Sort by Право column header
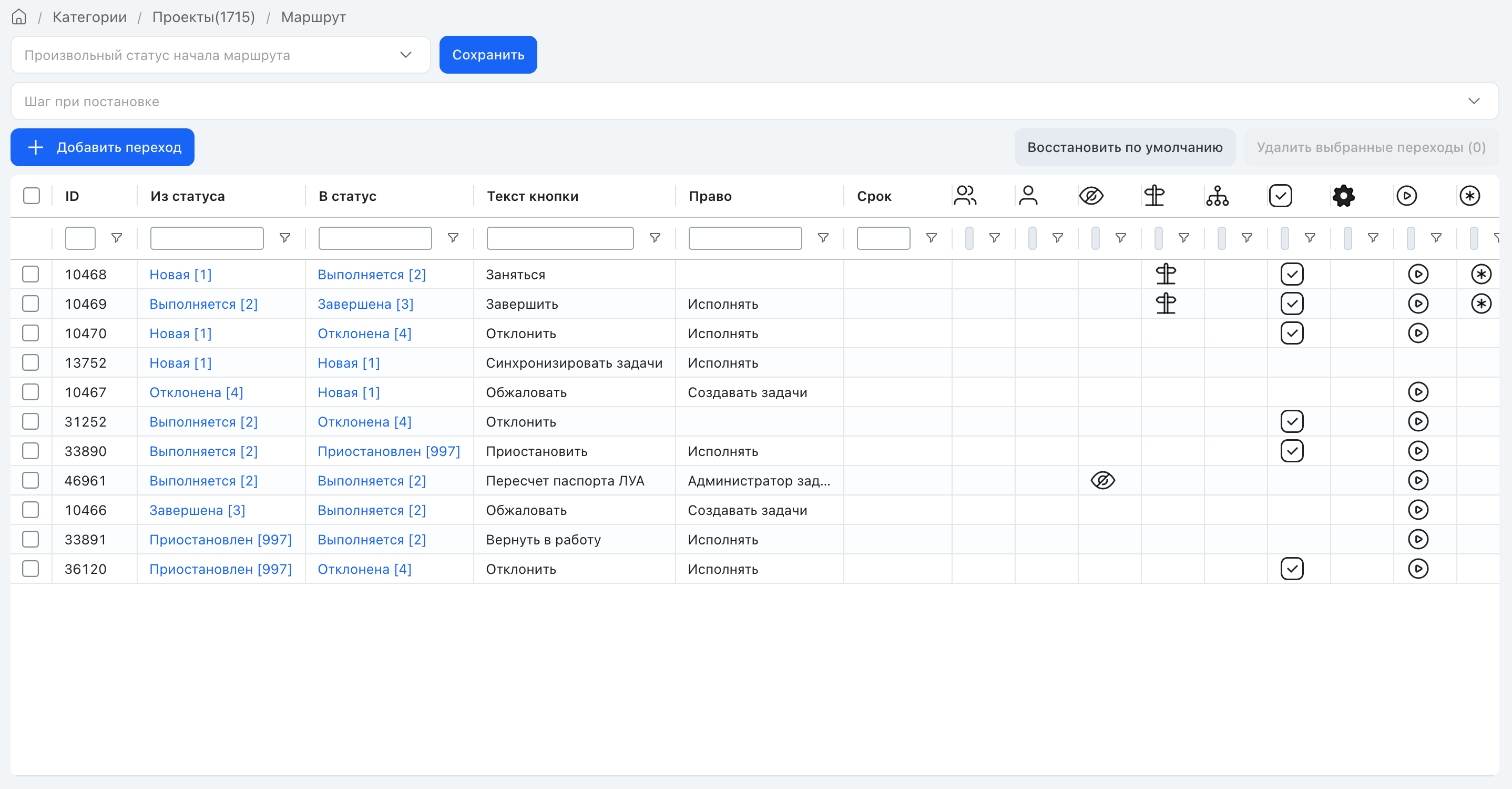Viewport: 1512px width, 789px height. [x=710, y=196]
